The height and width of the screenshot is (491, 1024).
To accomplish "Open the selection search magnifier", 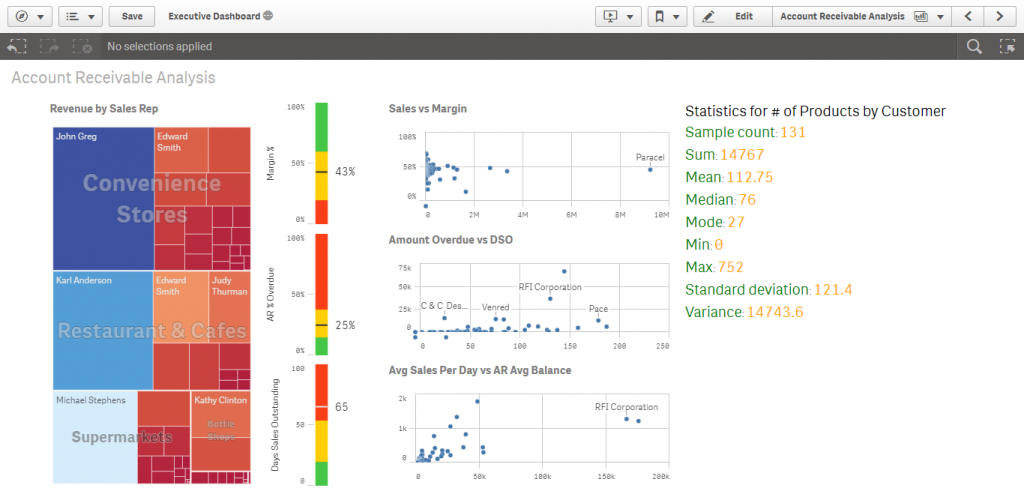I will (x=975, y=46).
